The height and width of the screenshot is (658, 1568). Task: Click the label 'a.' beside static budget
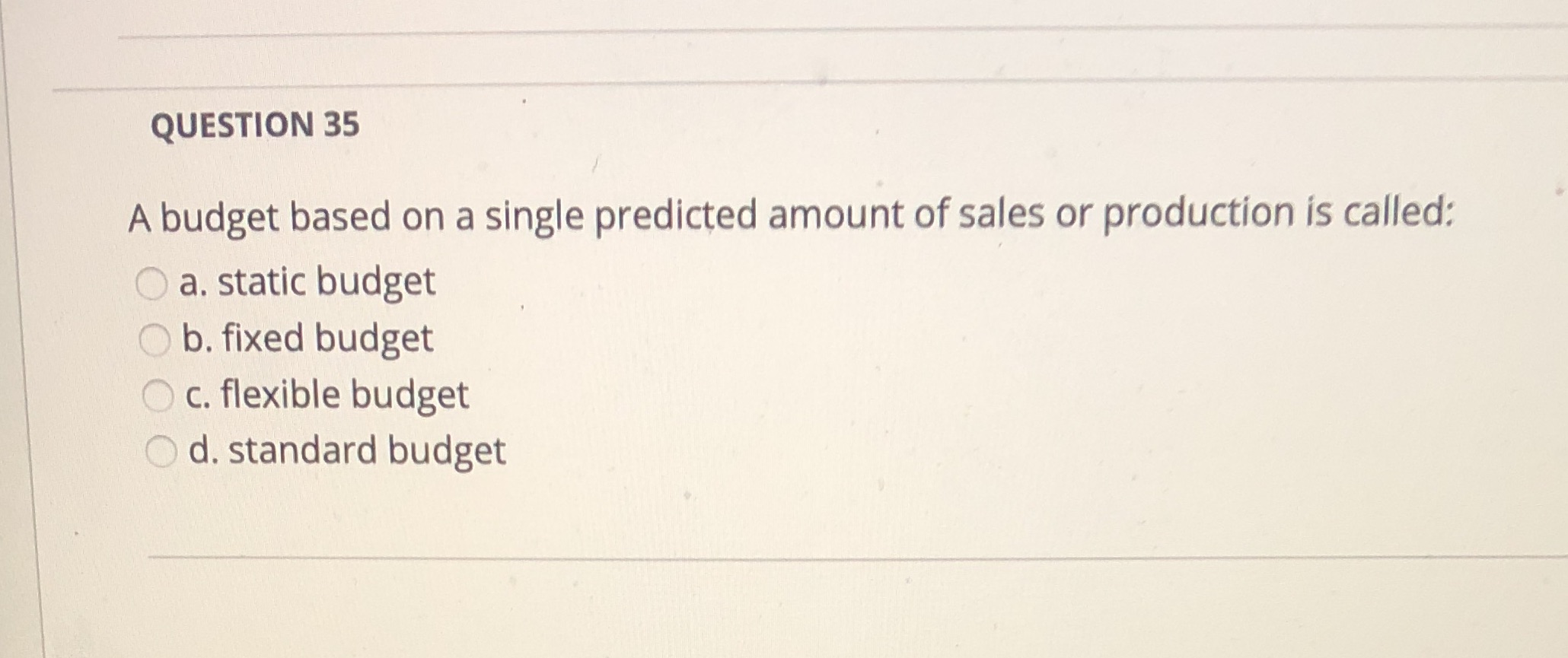click(195, 283)
